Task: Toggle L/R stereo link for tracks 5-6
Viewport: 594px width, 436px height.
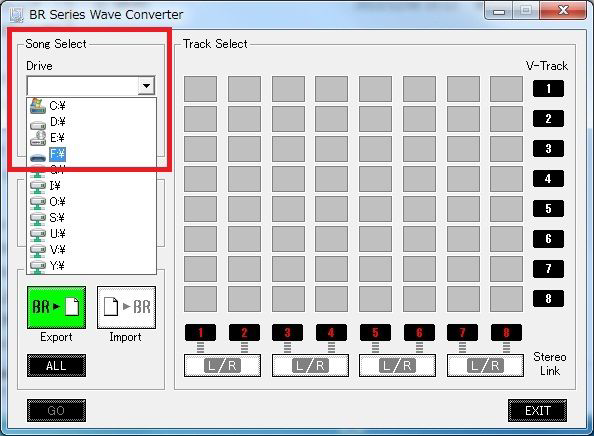Action: coord(397,366)
